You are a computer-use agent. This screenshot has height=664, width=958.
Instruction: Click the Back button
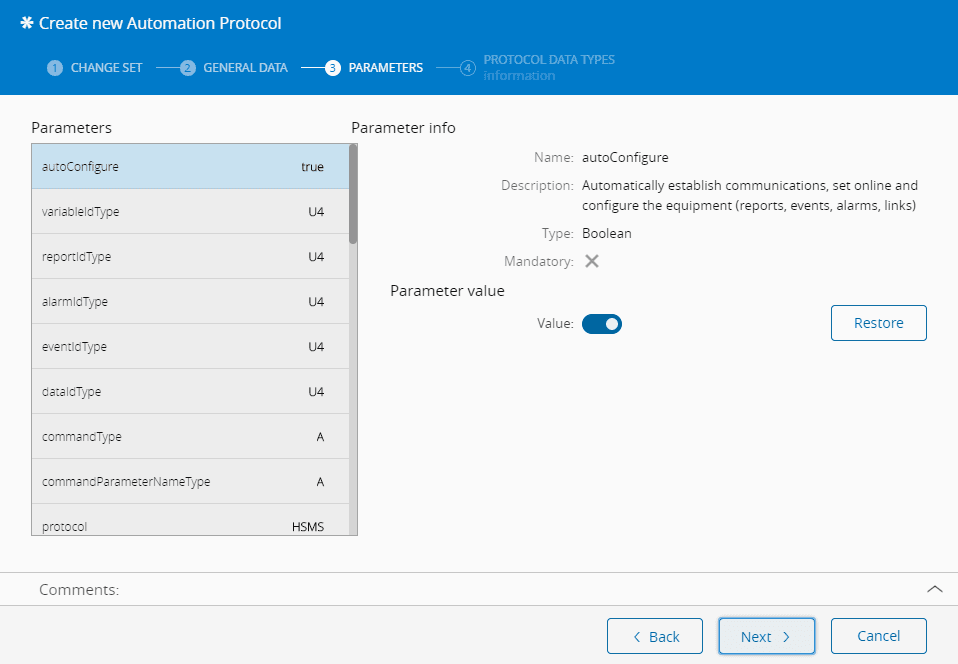[656, 636]
